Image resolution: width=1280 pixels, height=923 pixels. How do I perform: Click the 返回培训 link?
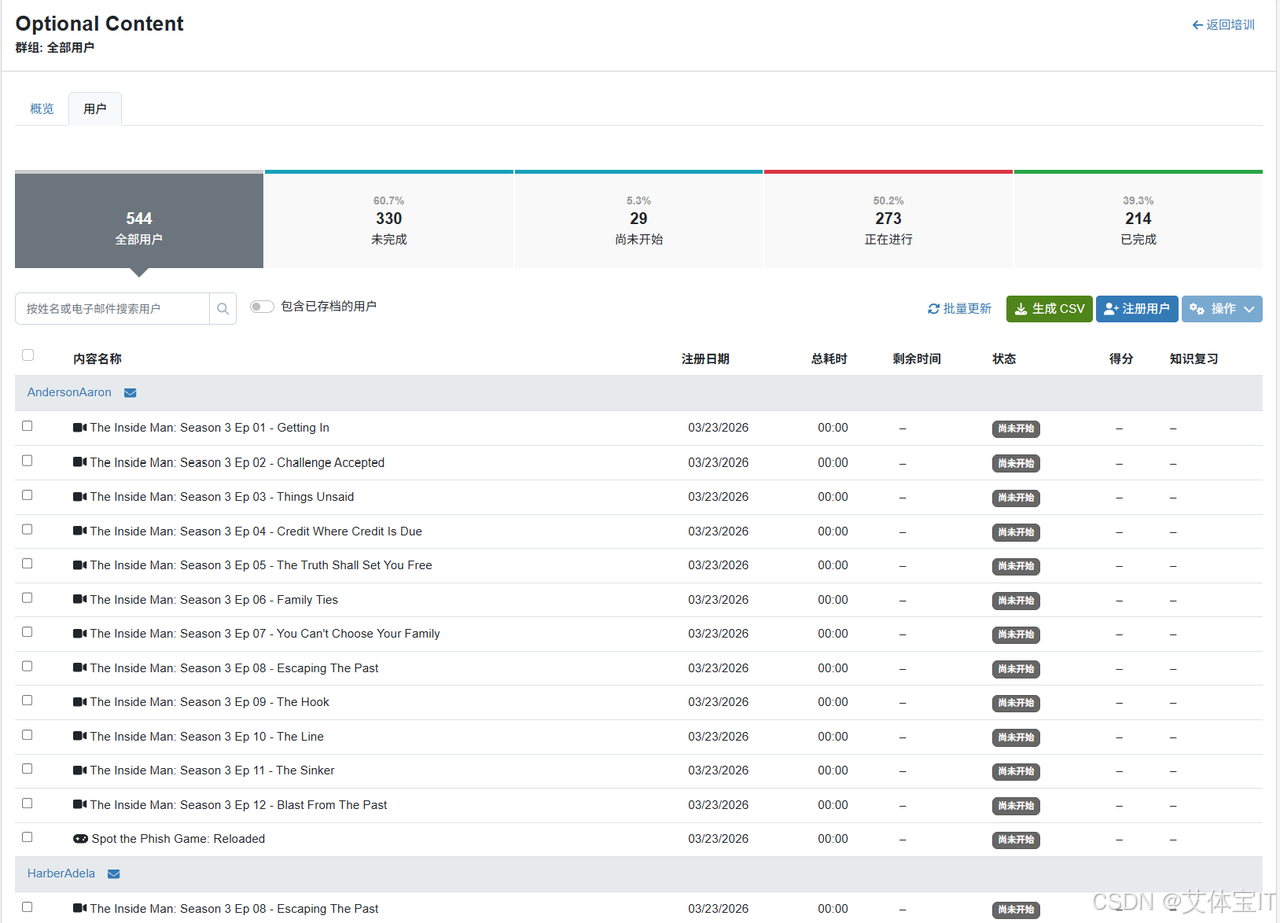1223,25
